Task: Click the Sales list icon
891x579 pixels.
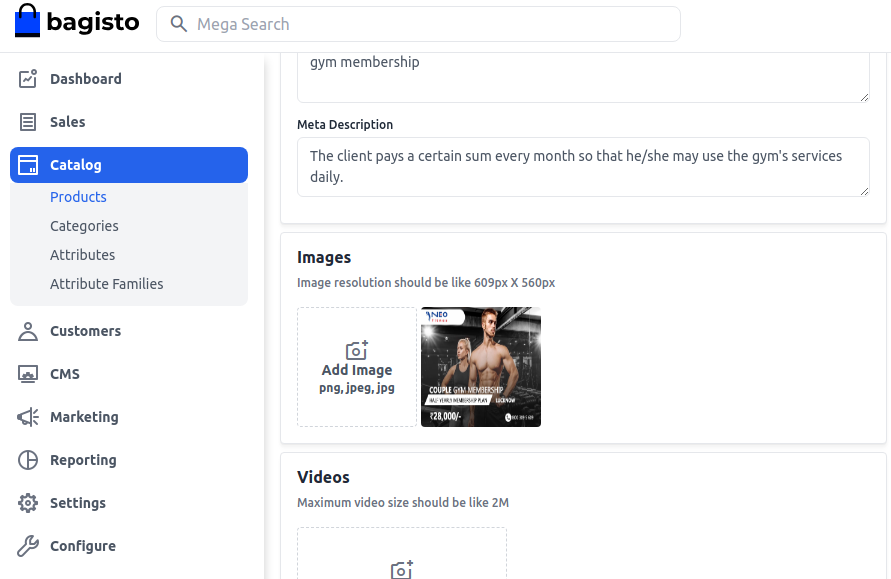Action: coord(28,122)
